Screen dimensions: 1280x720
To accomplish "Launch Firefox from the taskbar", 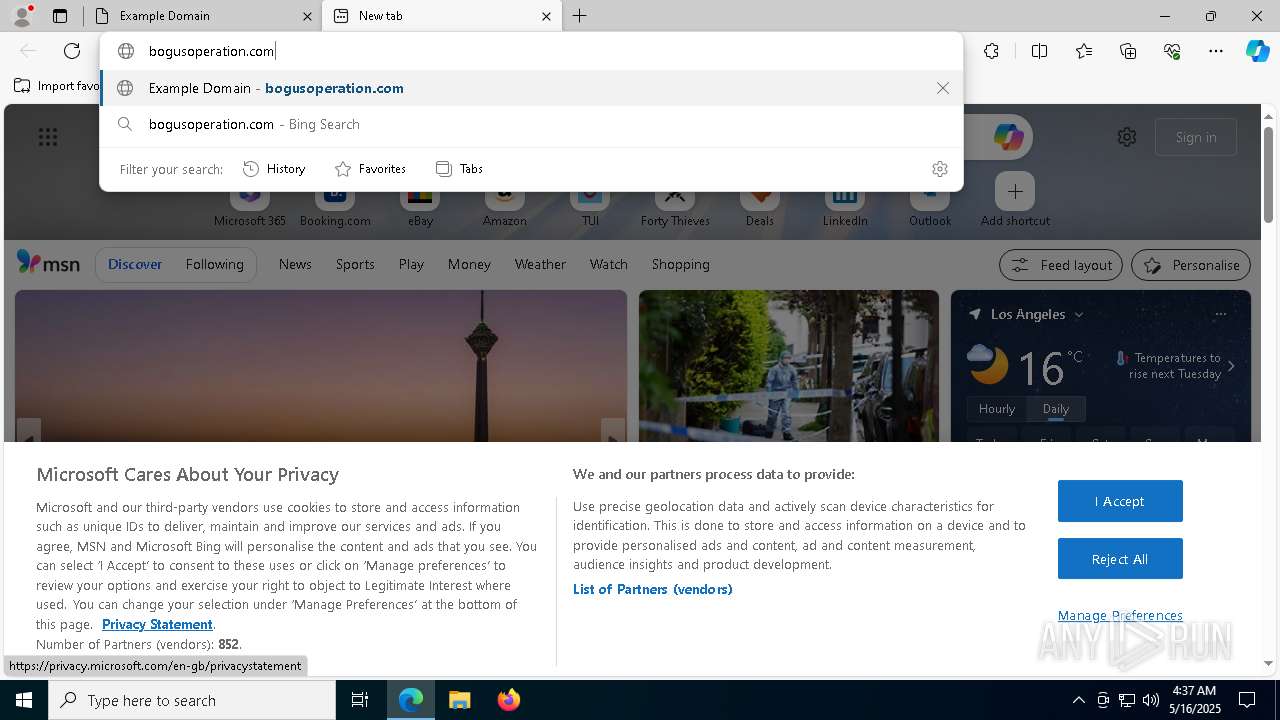I will [508, 700].
